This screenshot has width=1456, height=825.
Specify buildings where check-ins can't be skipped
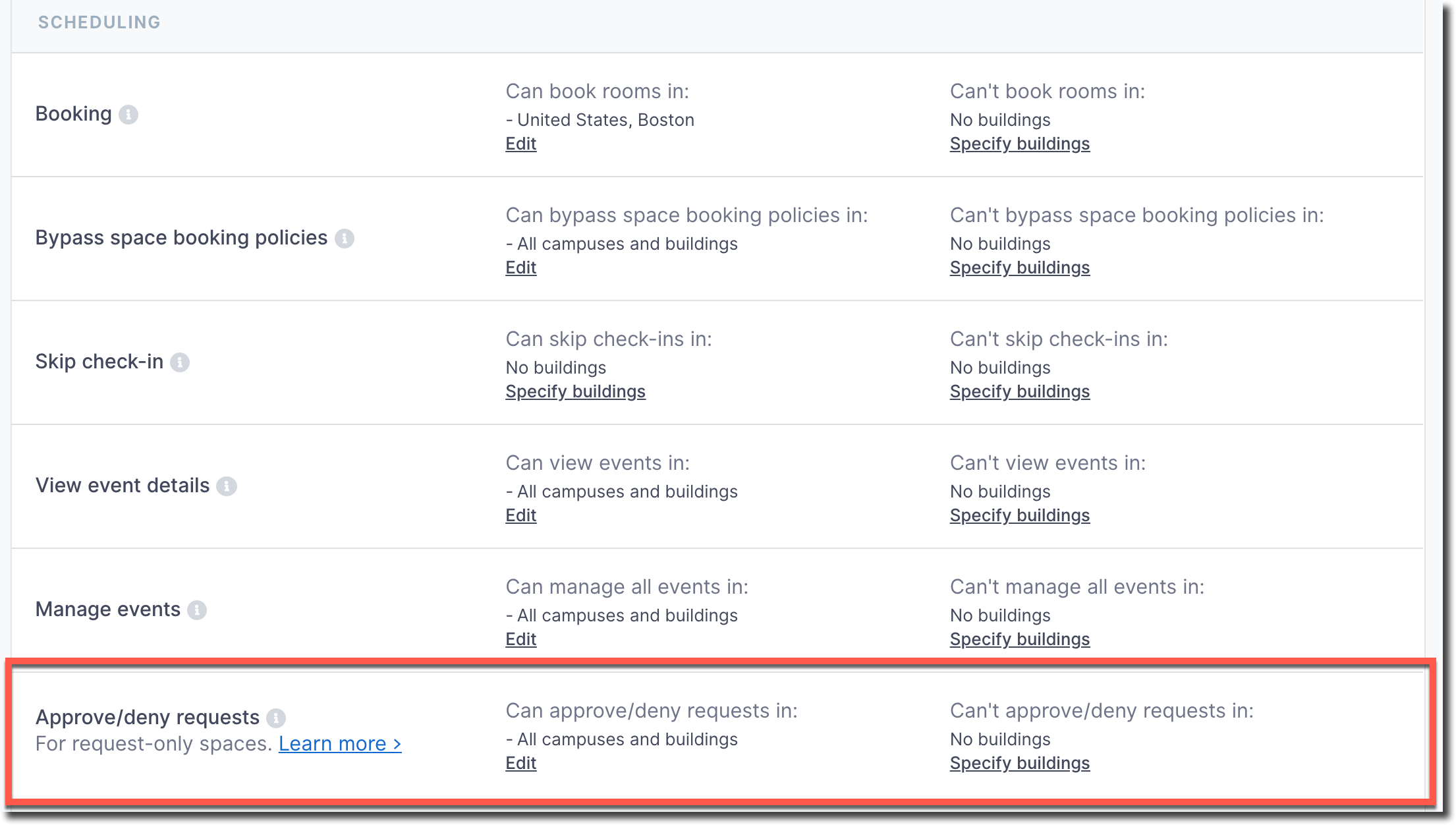[1019, 391]
